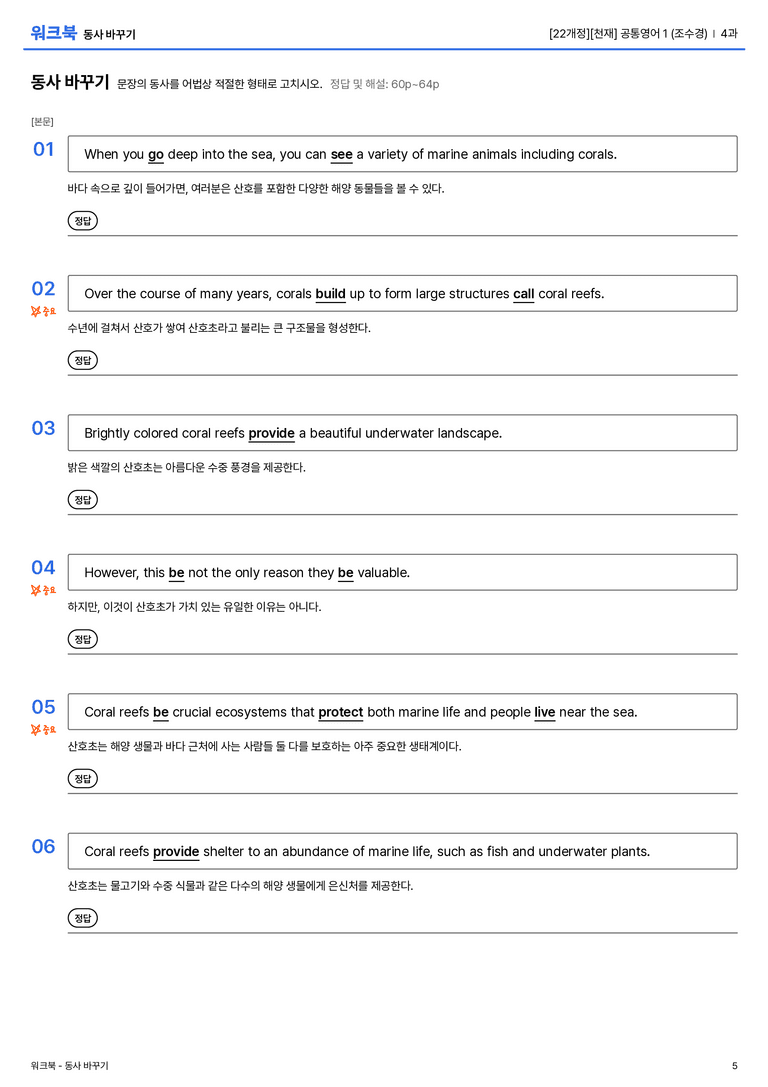Click the sentence box for question 04
Screen dimensions: 768x1087
[403, 573]
